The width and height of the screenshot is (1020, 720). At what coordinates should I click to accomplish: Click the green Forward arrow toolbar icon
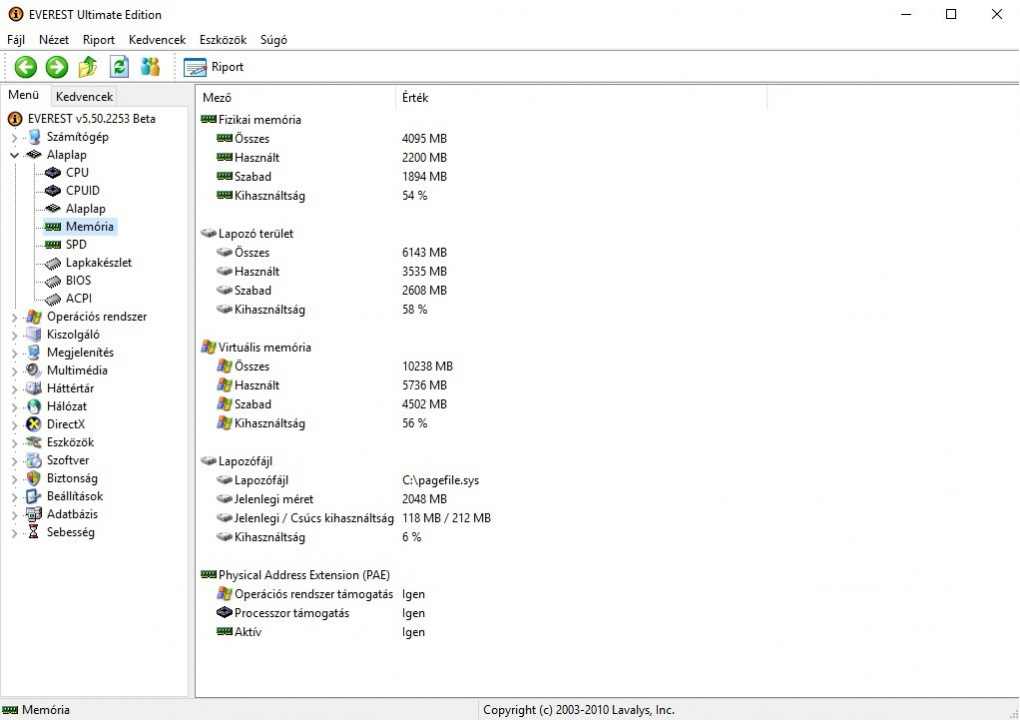[x=57, y=67]
